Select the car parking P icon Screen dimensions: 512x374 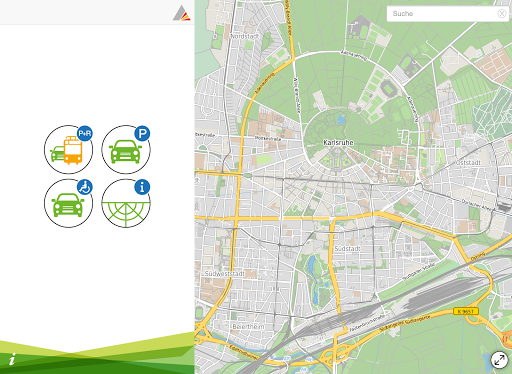point(126,149)
